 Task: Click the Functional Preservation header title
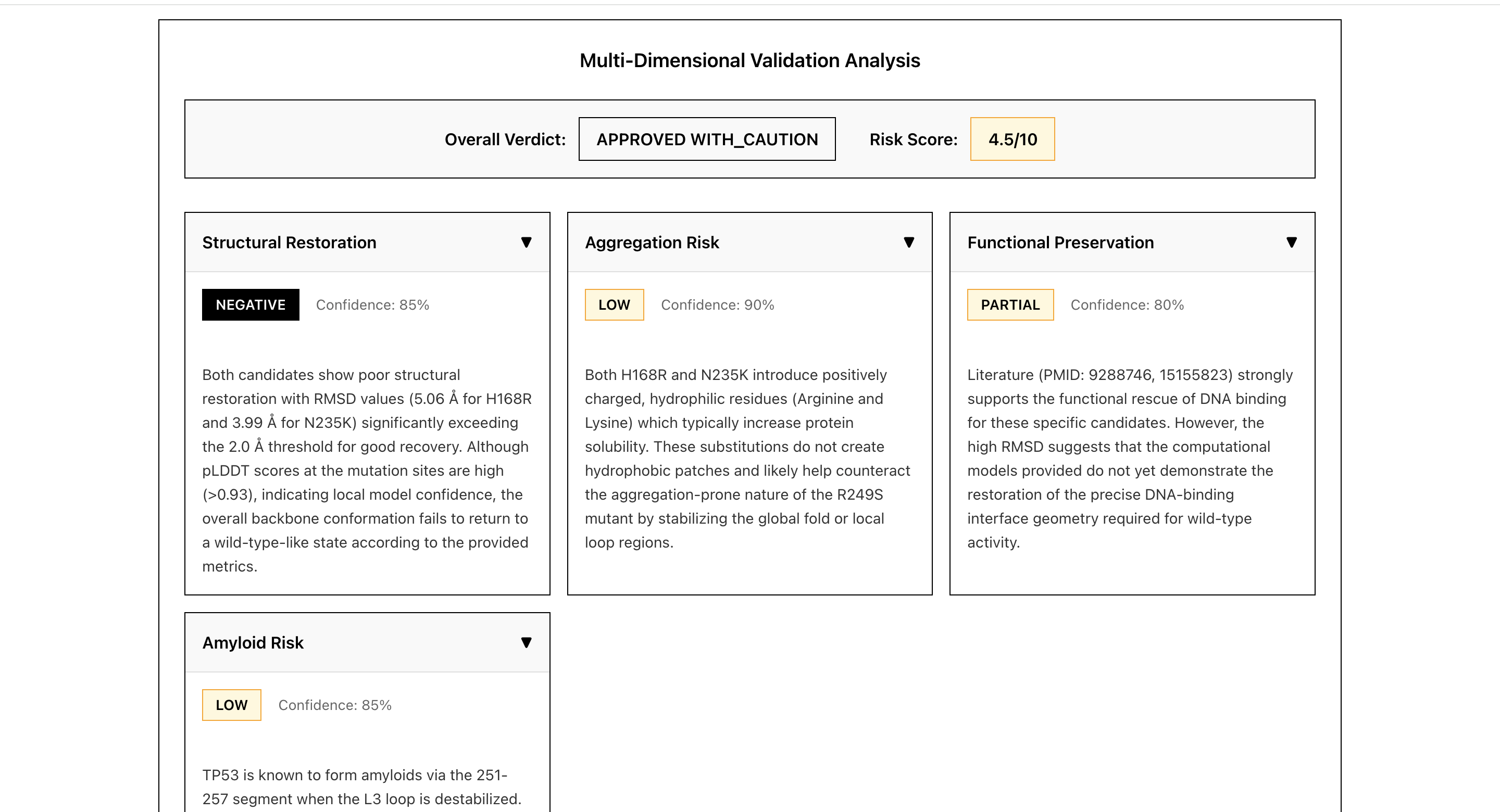pyautogui.click(x=1060, y=242)
